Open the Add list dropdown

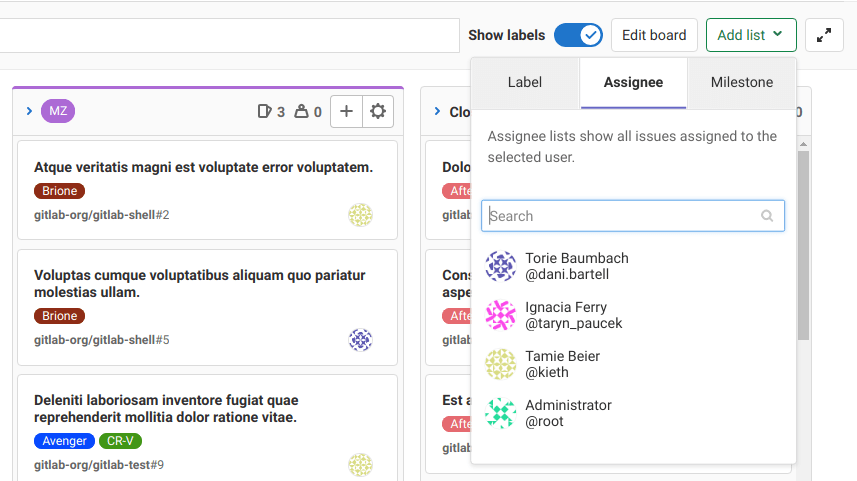[750, 35]
